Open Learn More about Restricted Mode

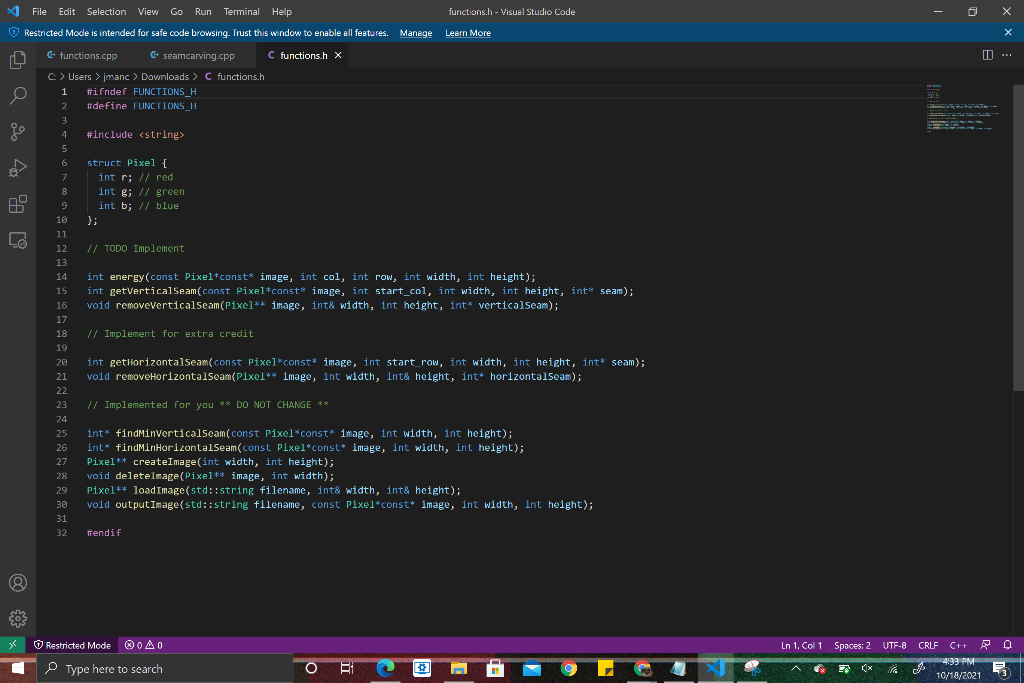(467, 32)
